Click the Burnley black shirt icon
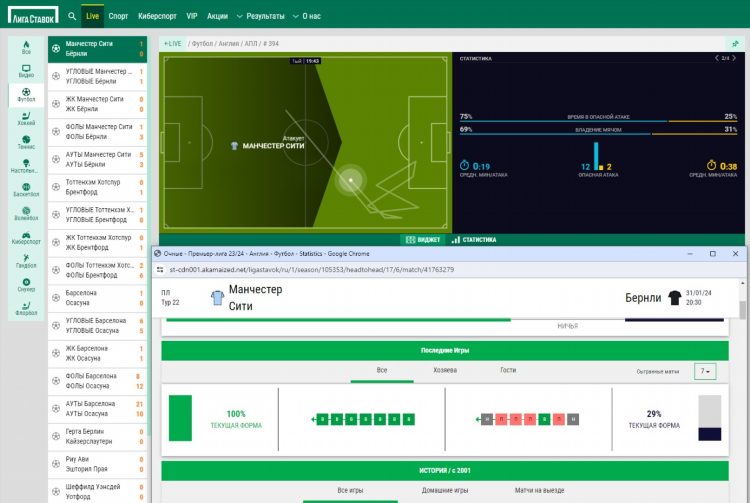Screen dimensions: 750x503 pyautogui.click(x=674, y=298)
